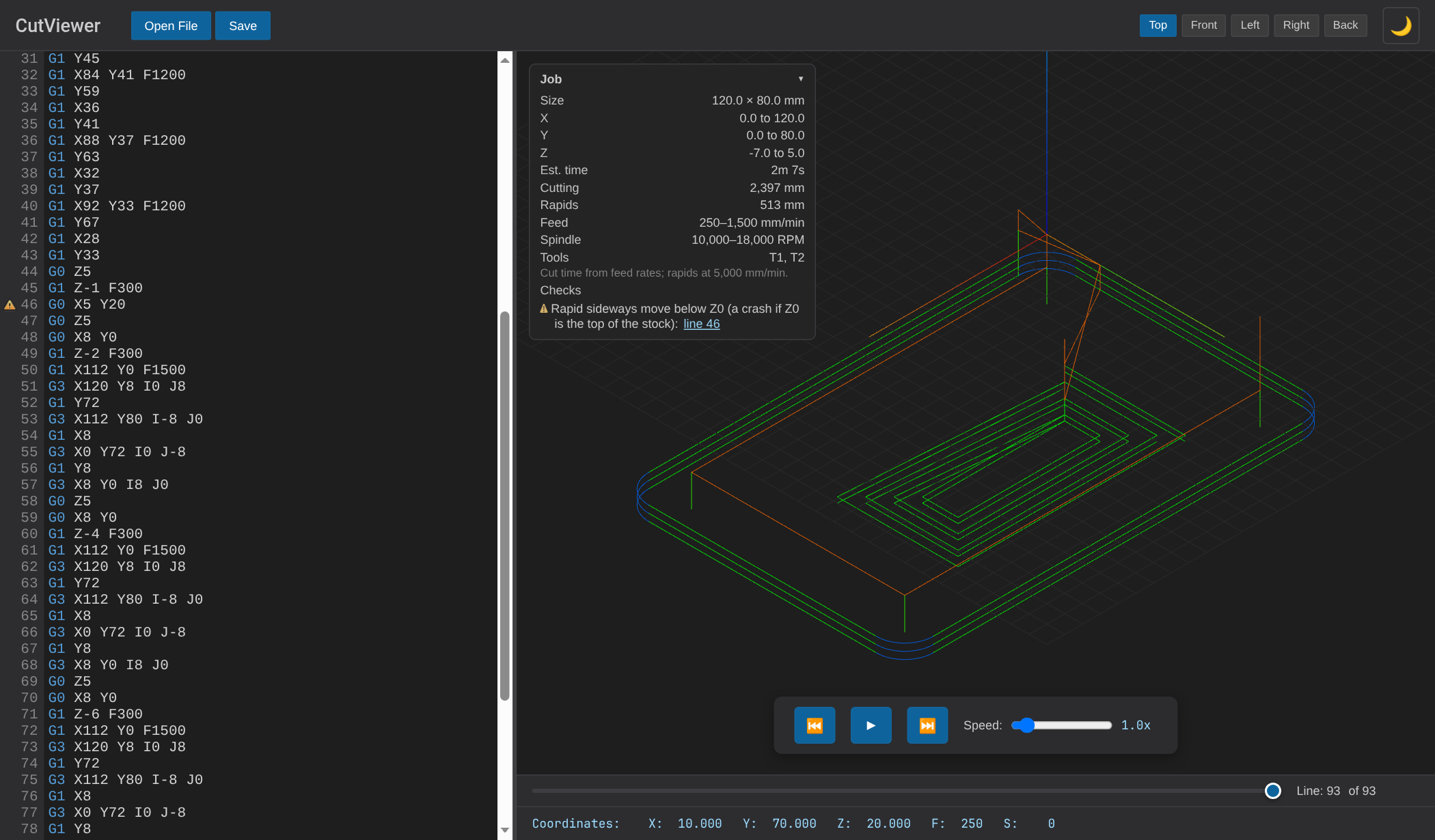Jump to line 46 link
Viewport: 1435px width, 840px height.
tap(701, 324)
